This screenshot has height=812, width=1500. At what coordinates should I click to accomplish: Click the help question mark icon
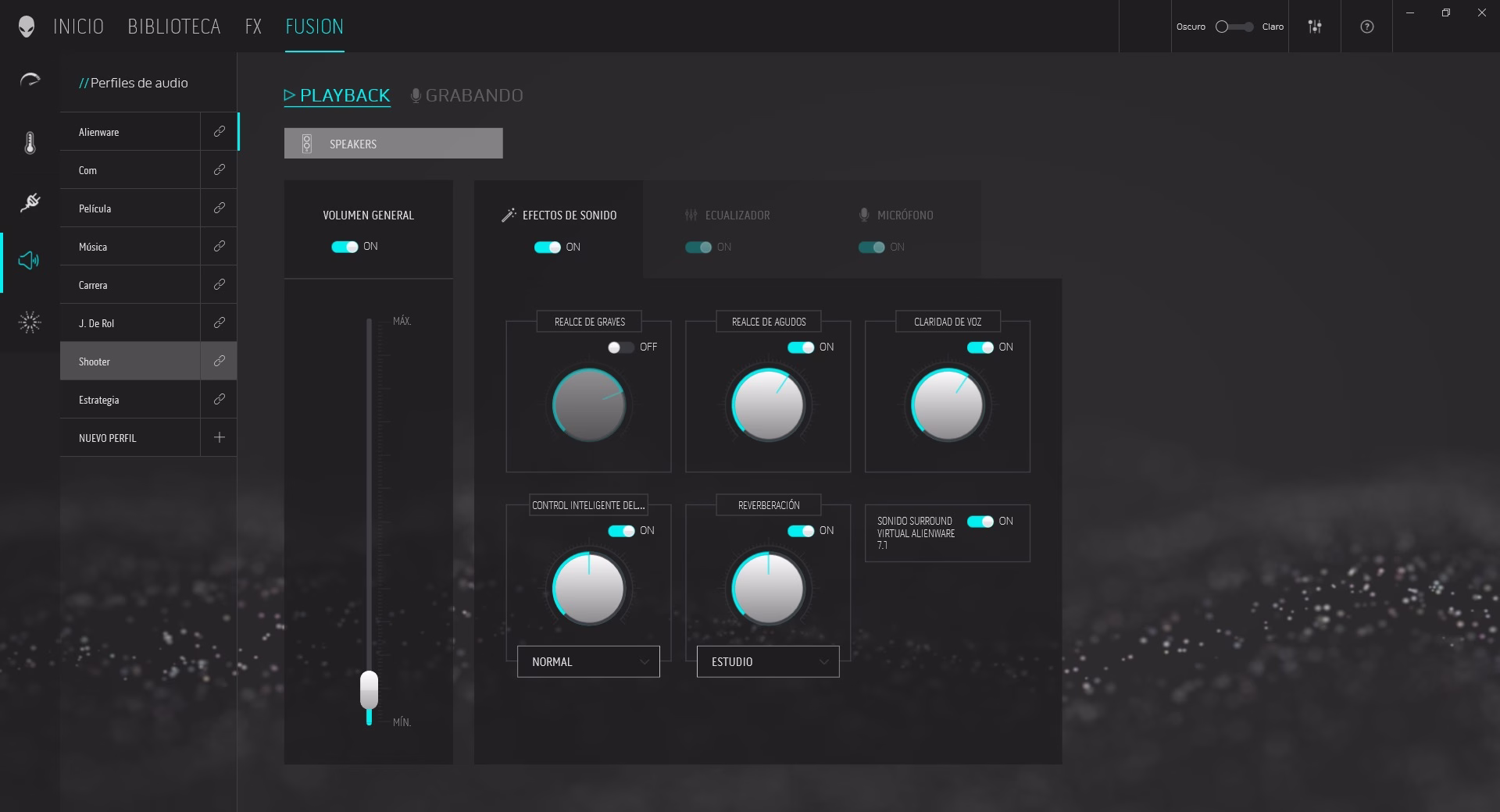[x=1366, y=27]
